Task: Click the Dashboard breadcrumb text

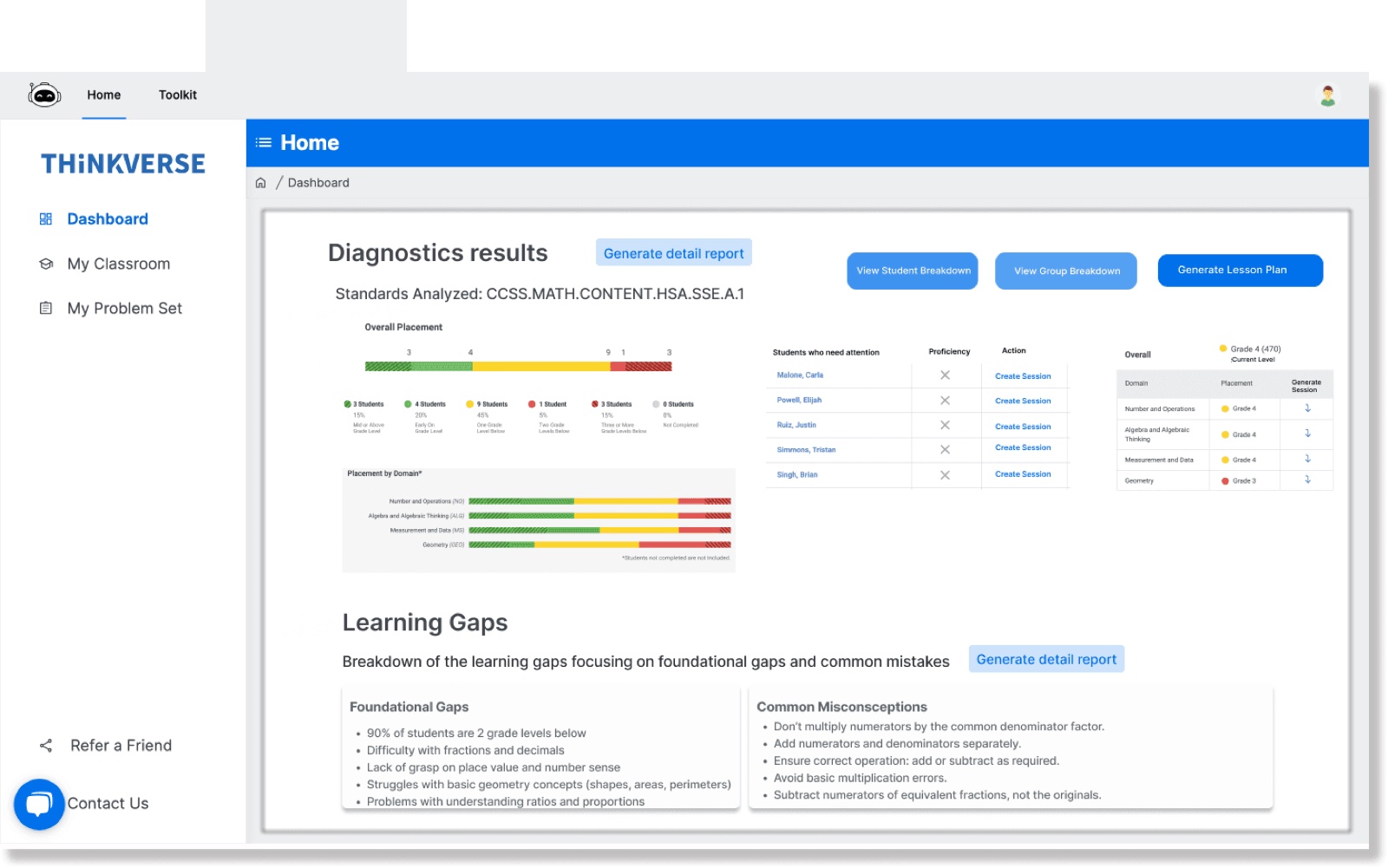Action: (318, 183)
